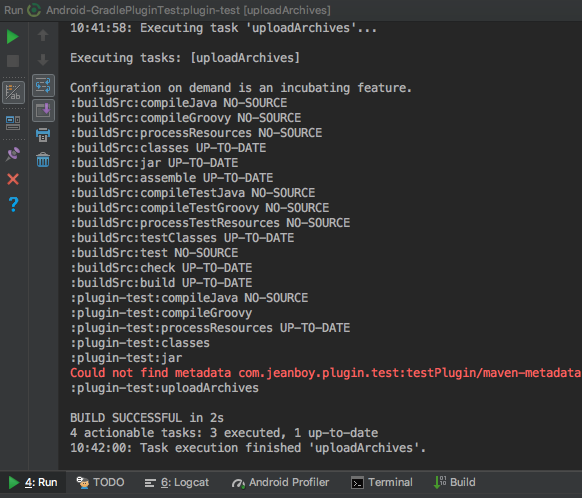This screenshot has width=582, height=498.
Task: Open the TODO tool window tab
Action: 100,482
